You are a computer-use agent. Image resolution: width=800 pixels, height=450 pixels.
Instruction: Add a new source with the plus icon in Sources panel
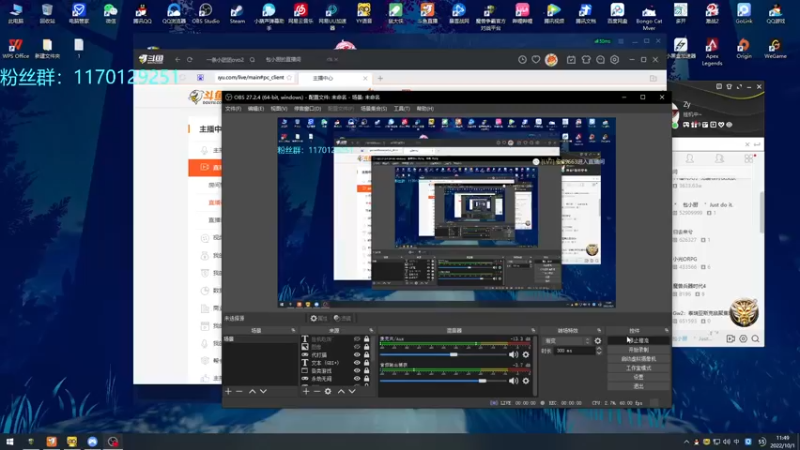coord(306,391)
